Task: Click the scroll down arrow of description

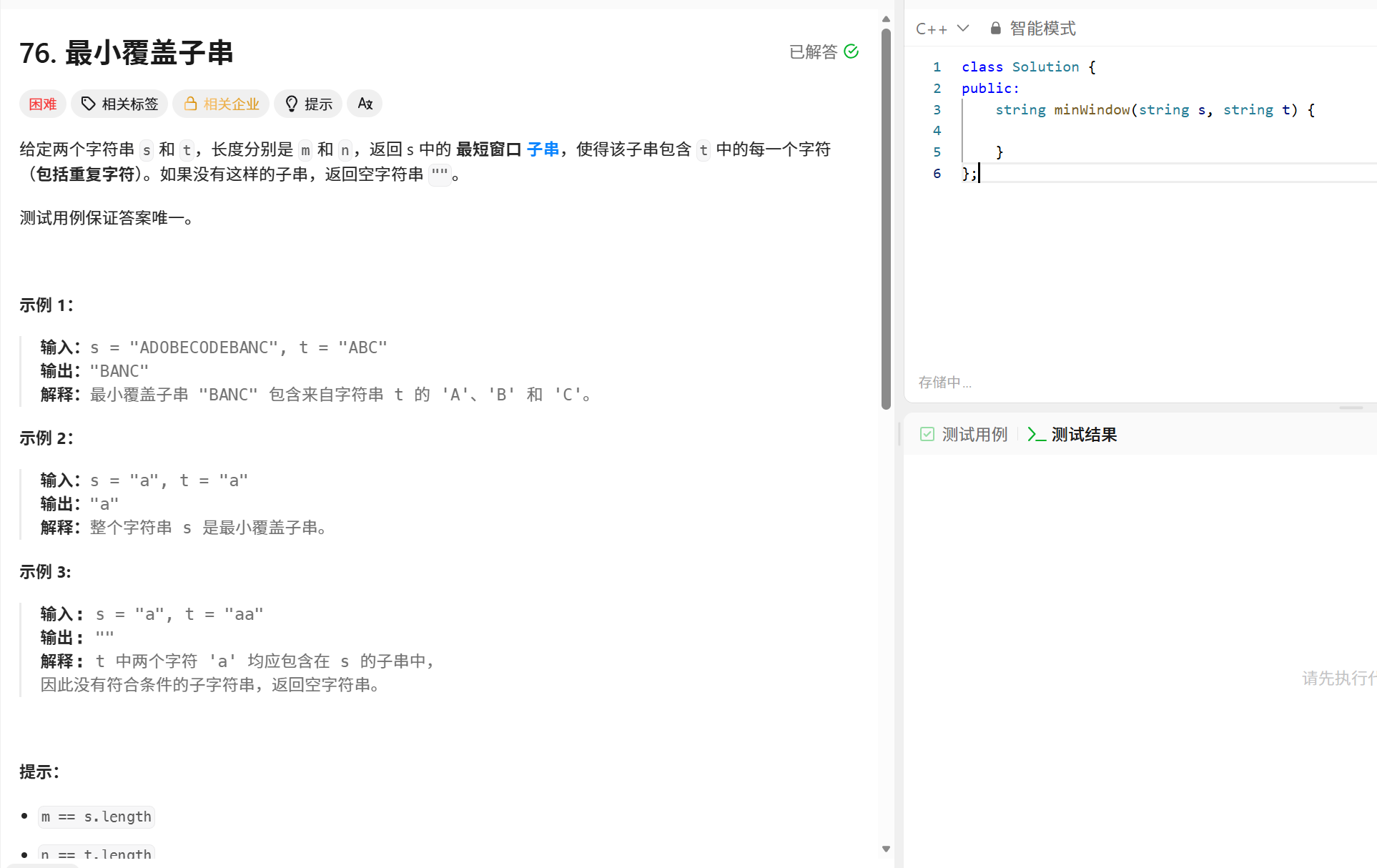Action: pyautogui.click(x=886, y=849)
